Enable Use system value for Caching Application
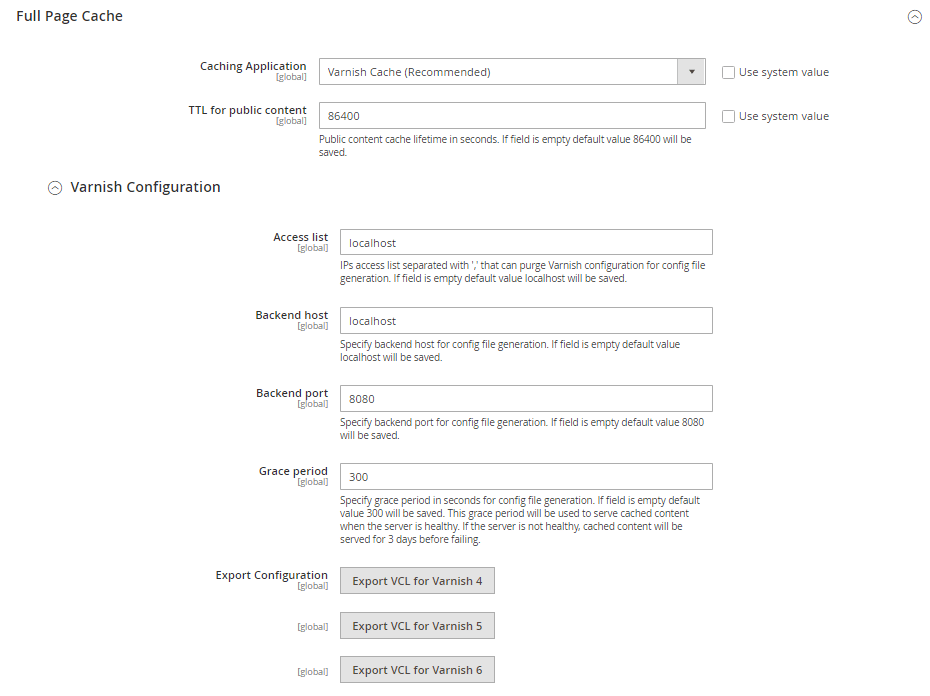This screenshot has width=930, height=696. (x=728, y=72)
